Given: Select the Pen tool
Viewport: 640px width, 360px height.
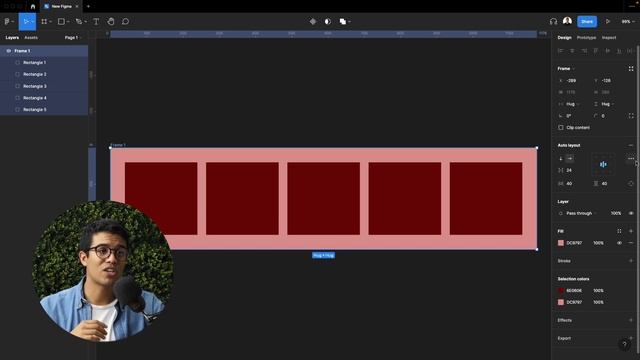Looking at the screenshot, I should 79,22.
